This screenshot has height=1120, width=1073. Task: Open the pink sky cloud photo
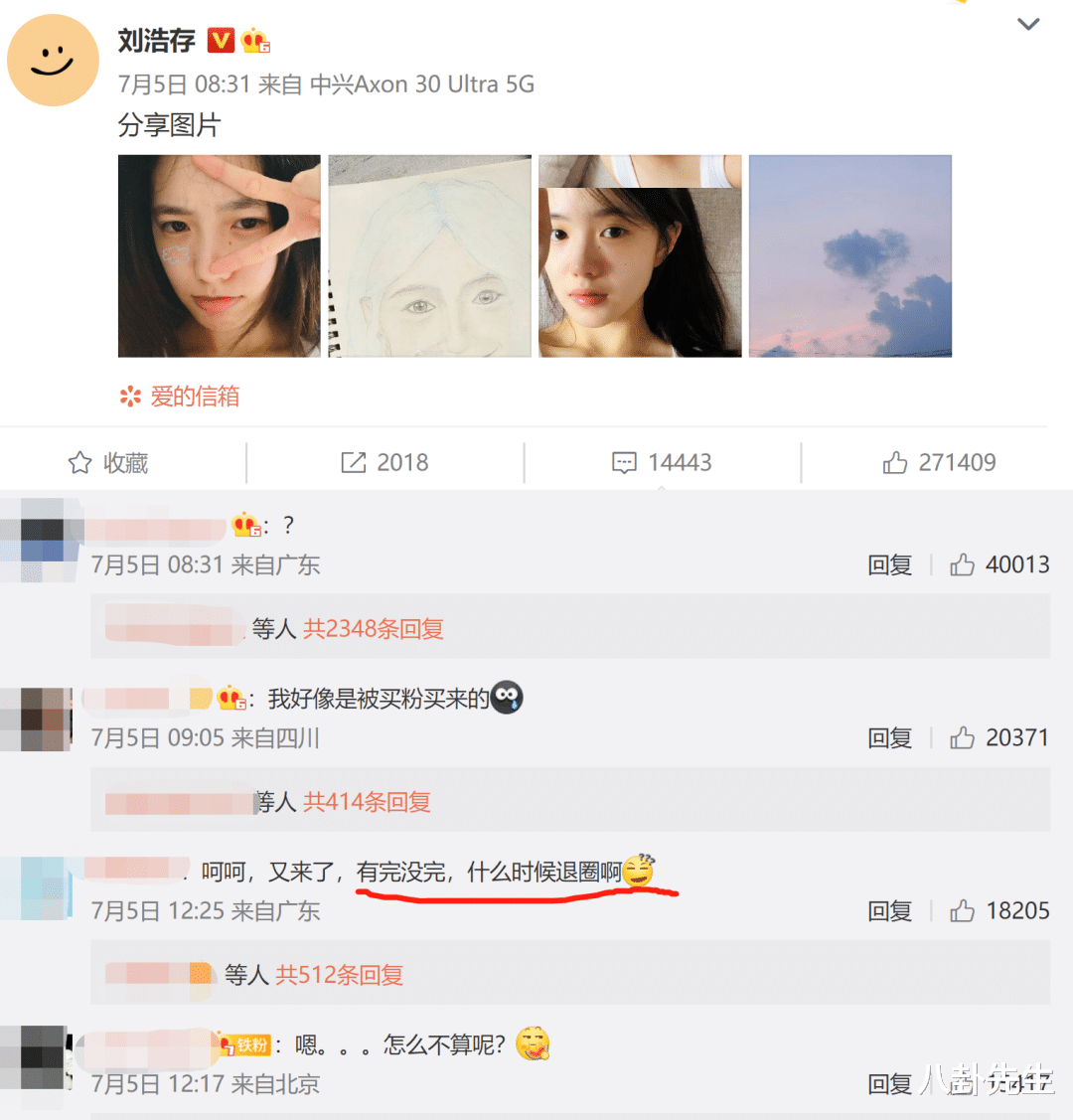point(850,255)
